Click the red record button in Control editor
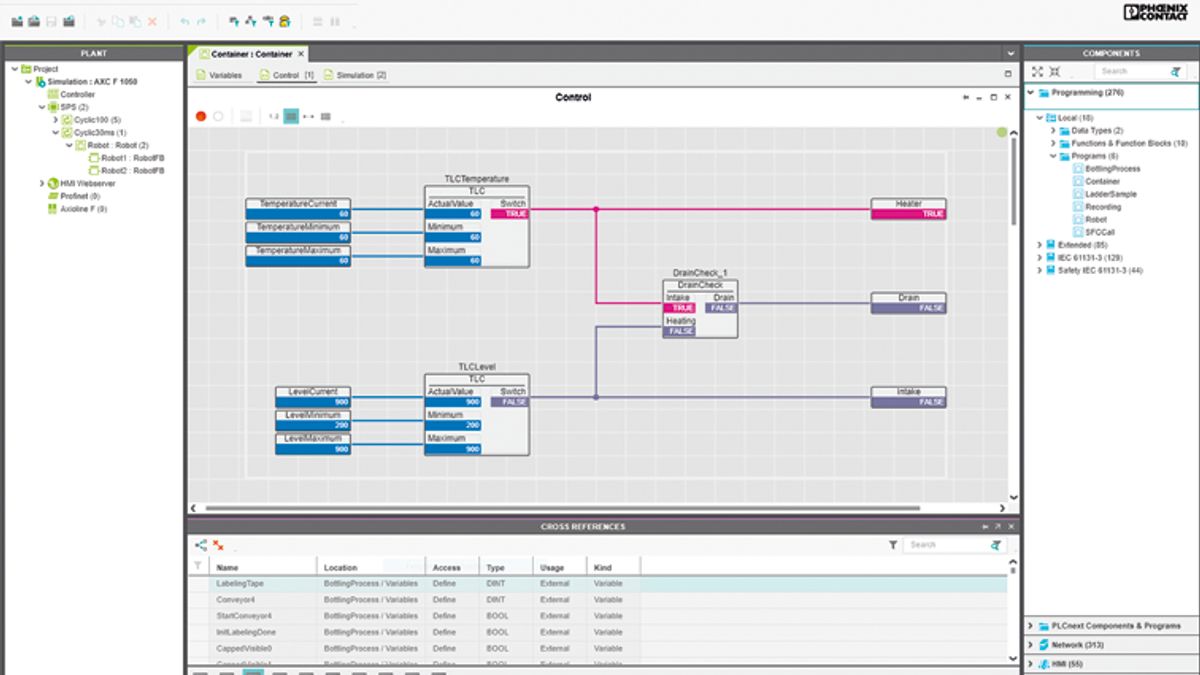This screenshot has width=1200, height=675. [201, 116]
